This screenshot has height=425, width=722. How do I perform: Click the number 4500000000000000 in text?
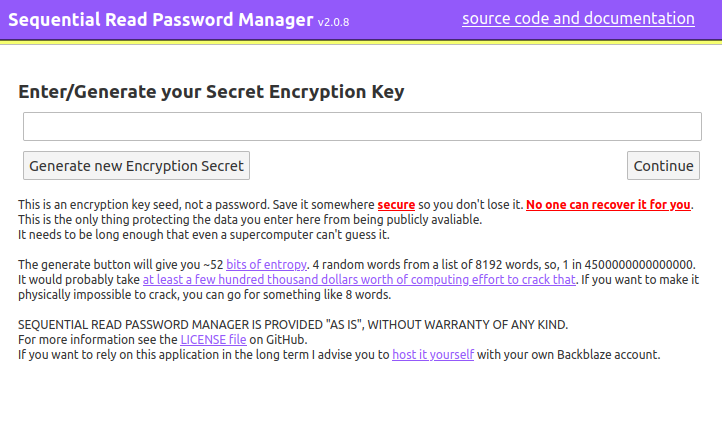639,265
